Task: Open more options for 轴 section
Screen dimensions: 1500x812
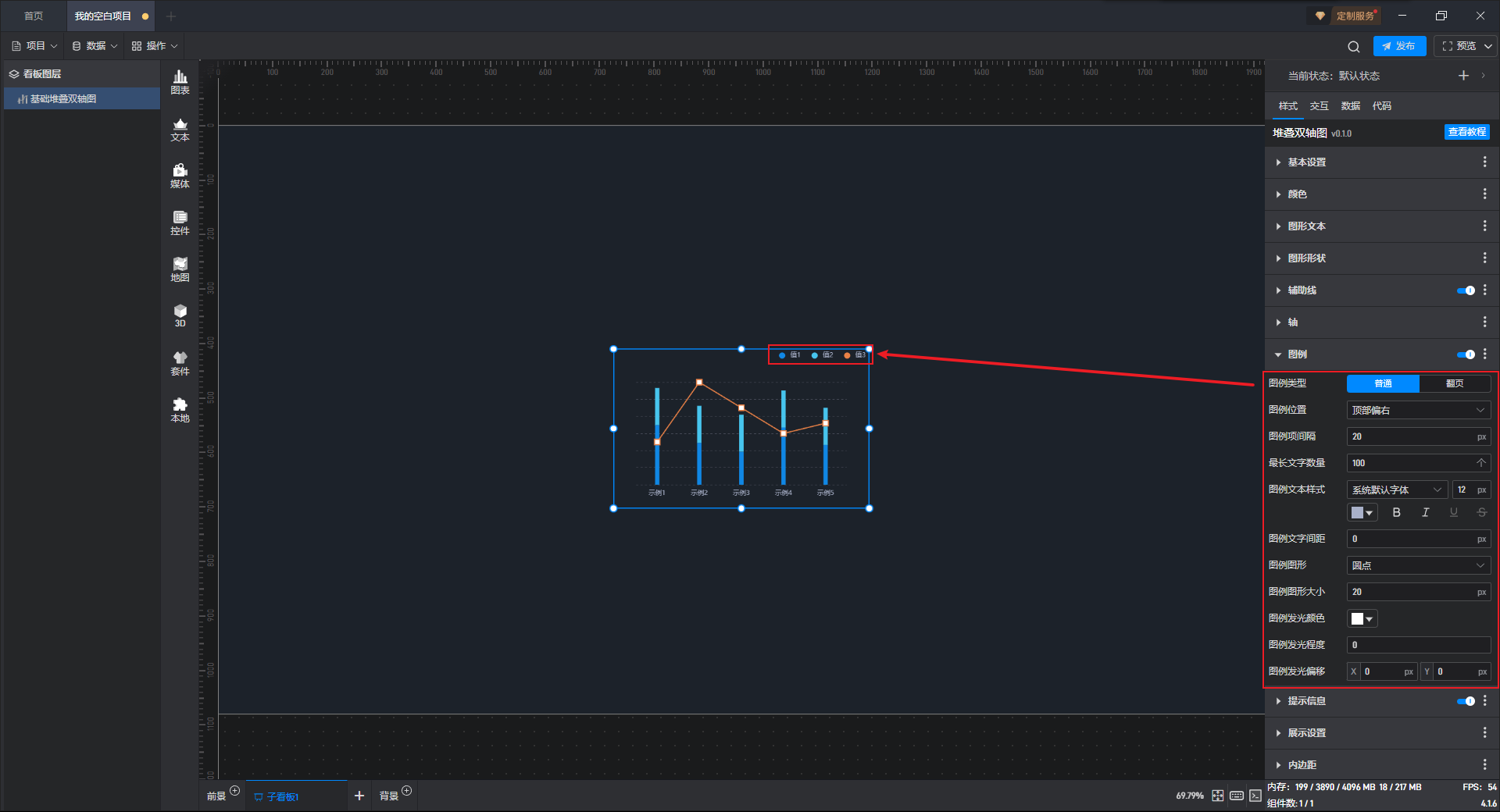Action: pyautogui.click(x=1484, y=322)
